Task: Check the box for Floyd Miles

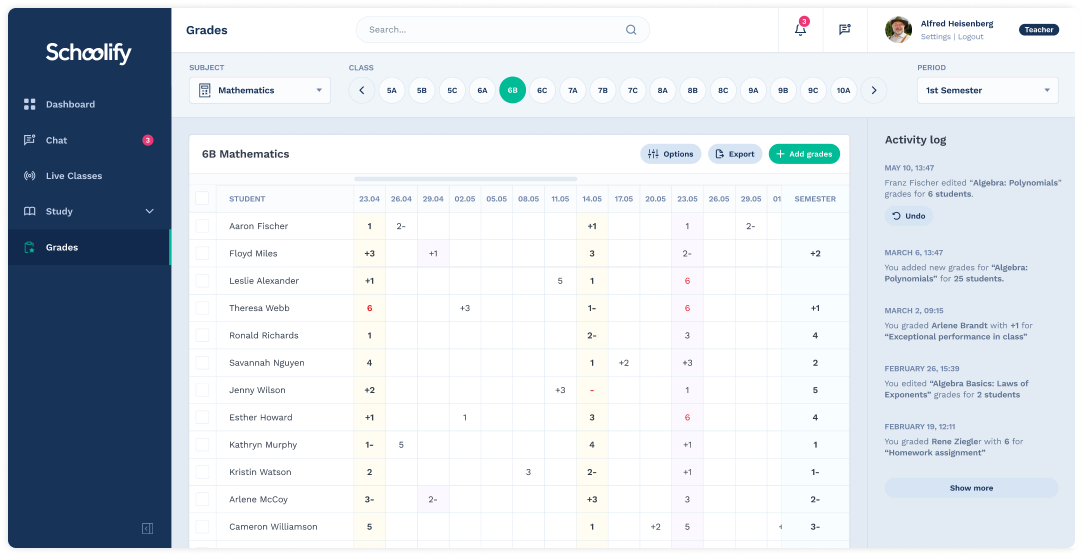Action: 202,253
